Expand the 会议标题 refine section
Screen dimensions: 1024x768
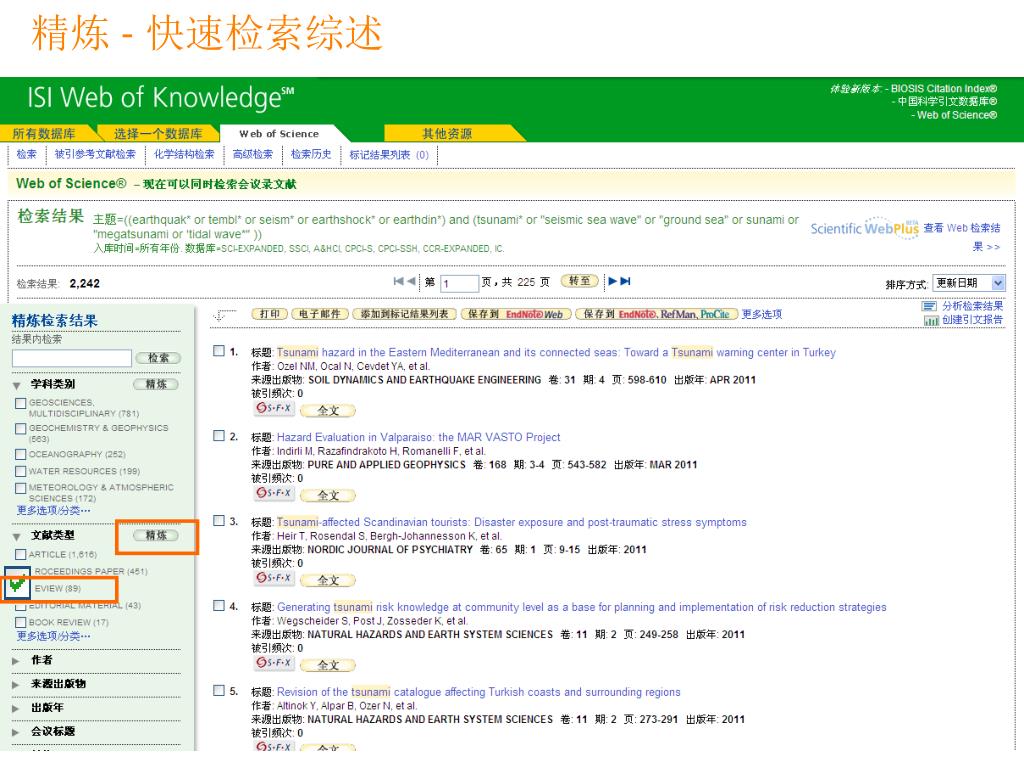click(x=16, y=733)
